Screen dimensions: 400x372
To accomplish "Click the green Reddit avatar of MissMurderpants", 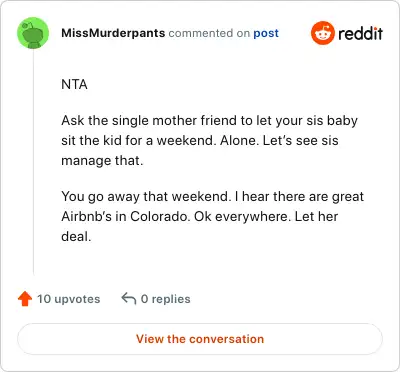I will coord(33,33).
